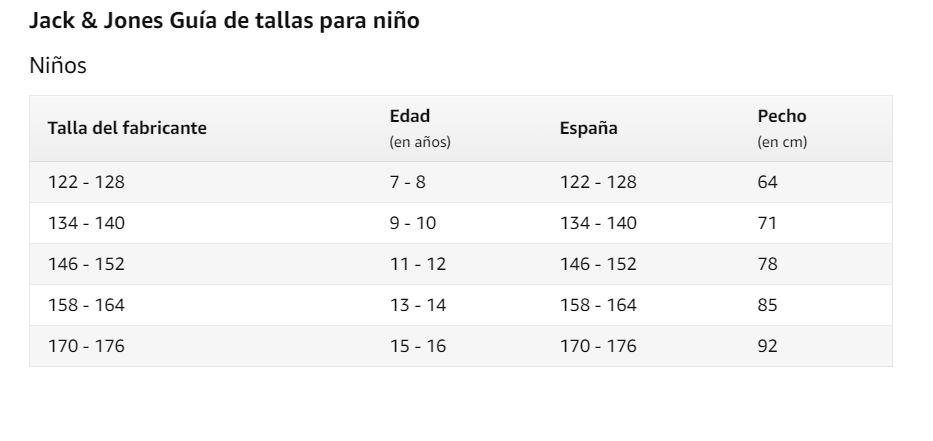The height and width of the screenshot is (441, 933).
Task: Click the age 15 - 16 cell
Action: point(418,346)
